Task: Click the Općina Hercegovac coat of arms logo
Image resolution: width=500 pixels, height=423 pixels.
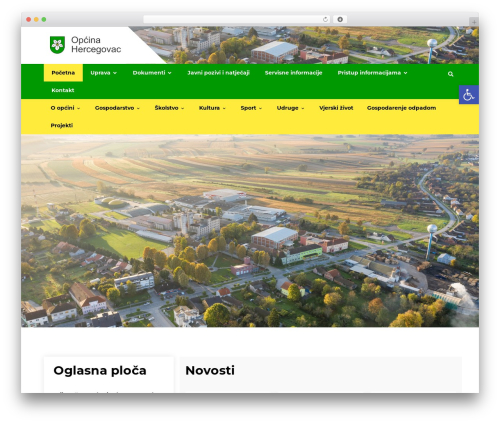Action: [x=57, y=45]
